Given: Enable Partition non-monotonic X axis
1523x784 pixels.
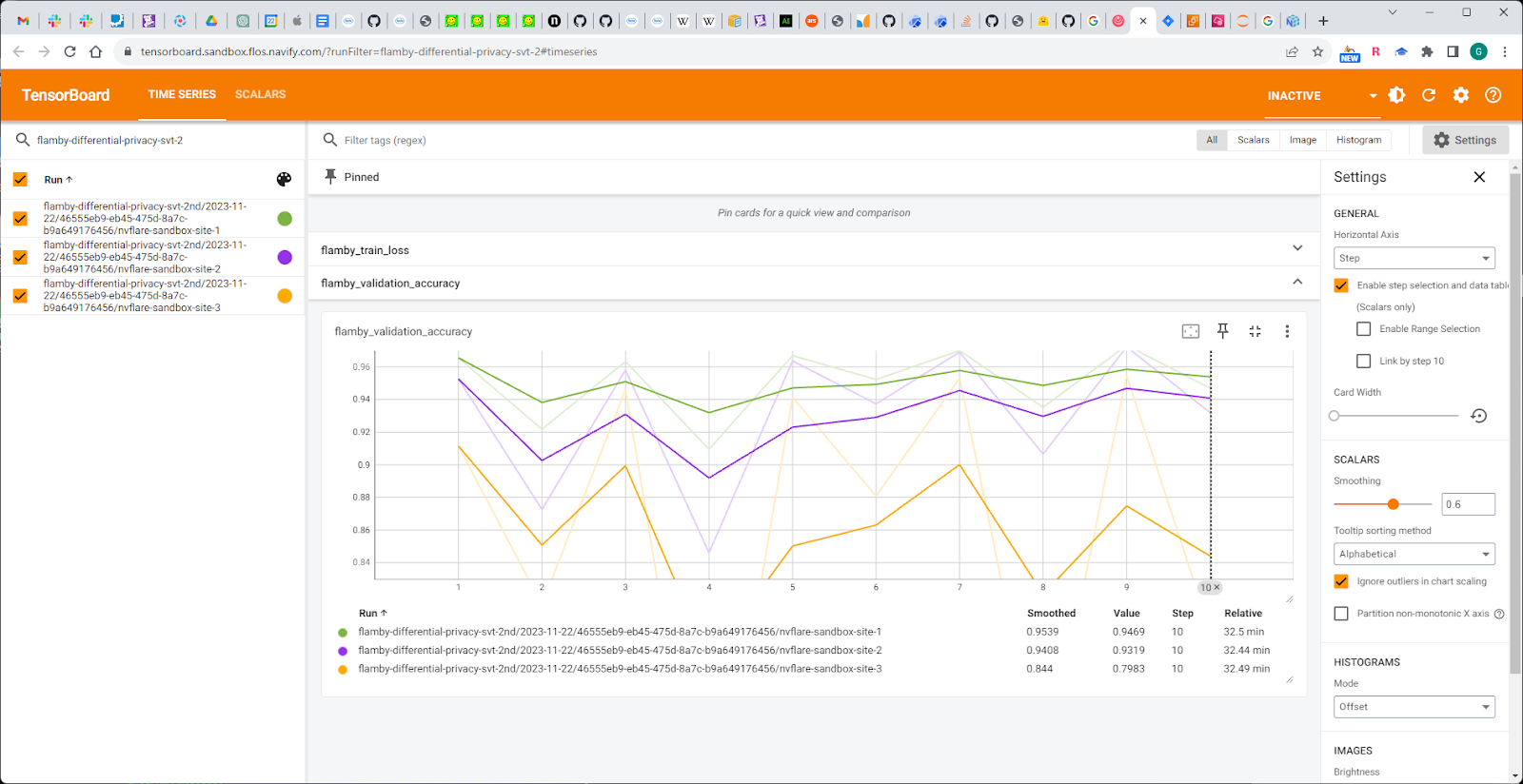Looking at the screenshot, I should point(1341,614).
